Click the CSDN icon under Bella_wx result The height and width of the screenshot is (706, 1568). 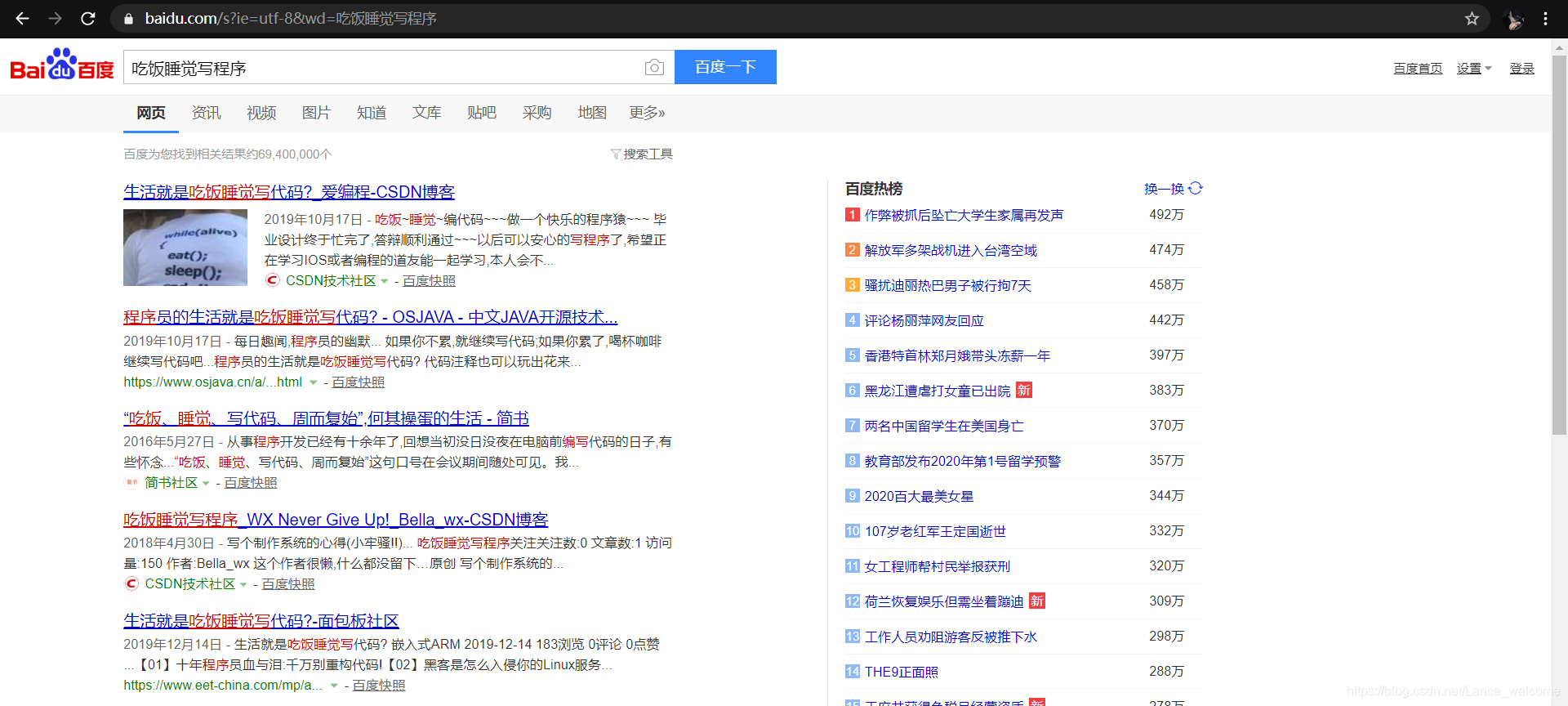(131, 583)
